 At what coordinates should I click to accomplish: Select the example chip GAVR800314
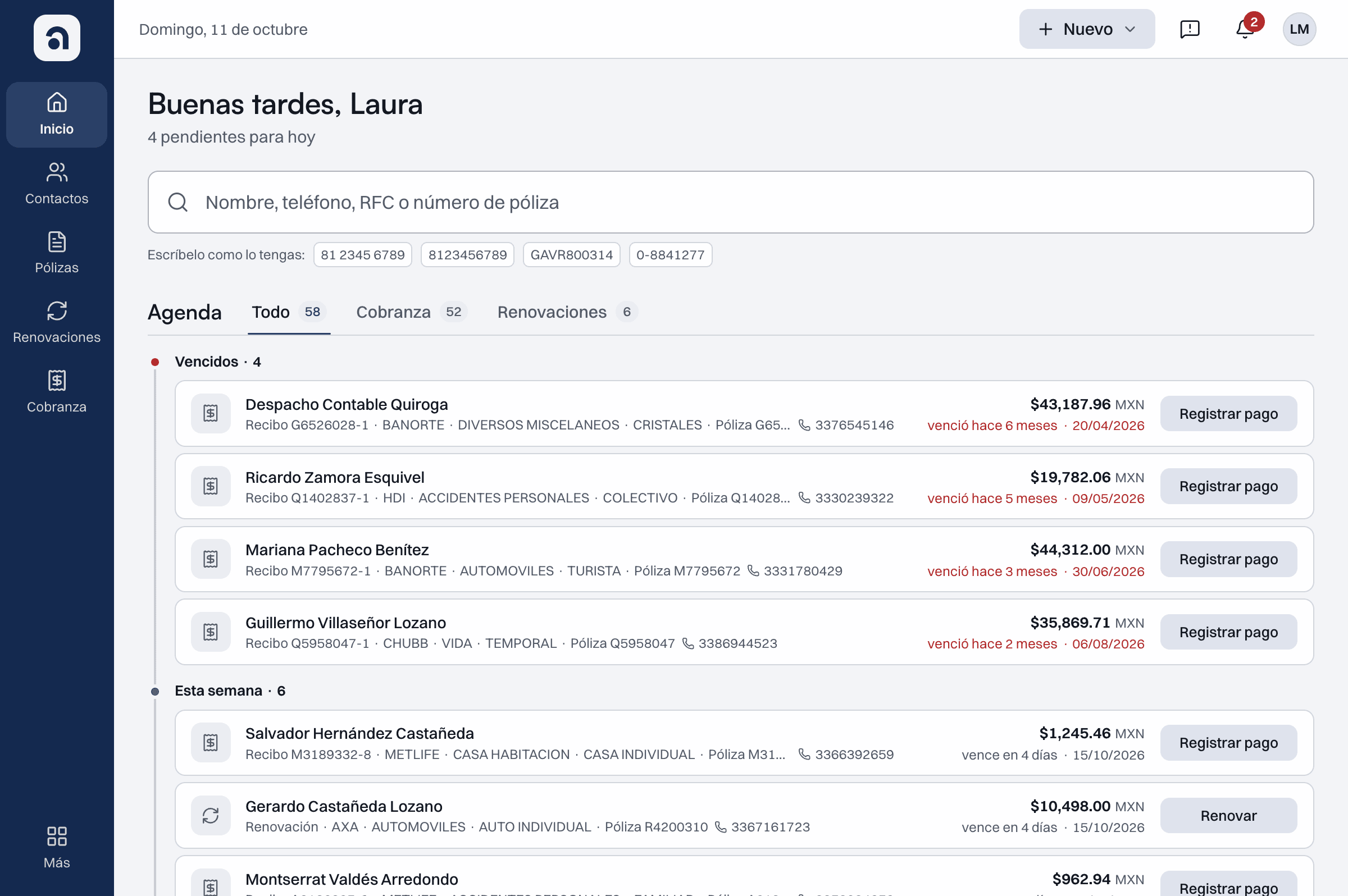pos(571,255)
